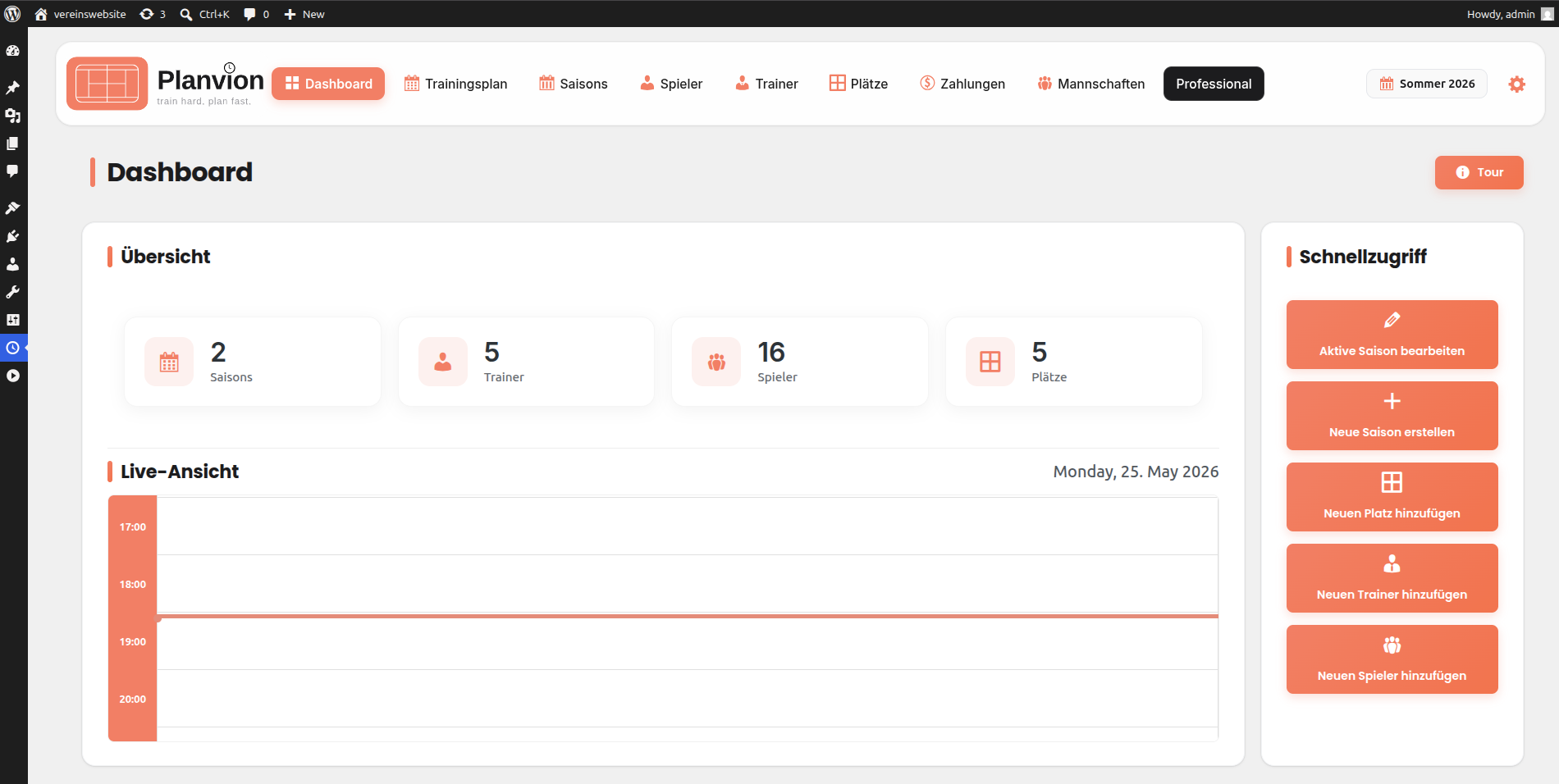Screen dimensions: 1559x784
Task: Click the Planvion court logo
Action: click(x=107, y=84)
